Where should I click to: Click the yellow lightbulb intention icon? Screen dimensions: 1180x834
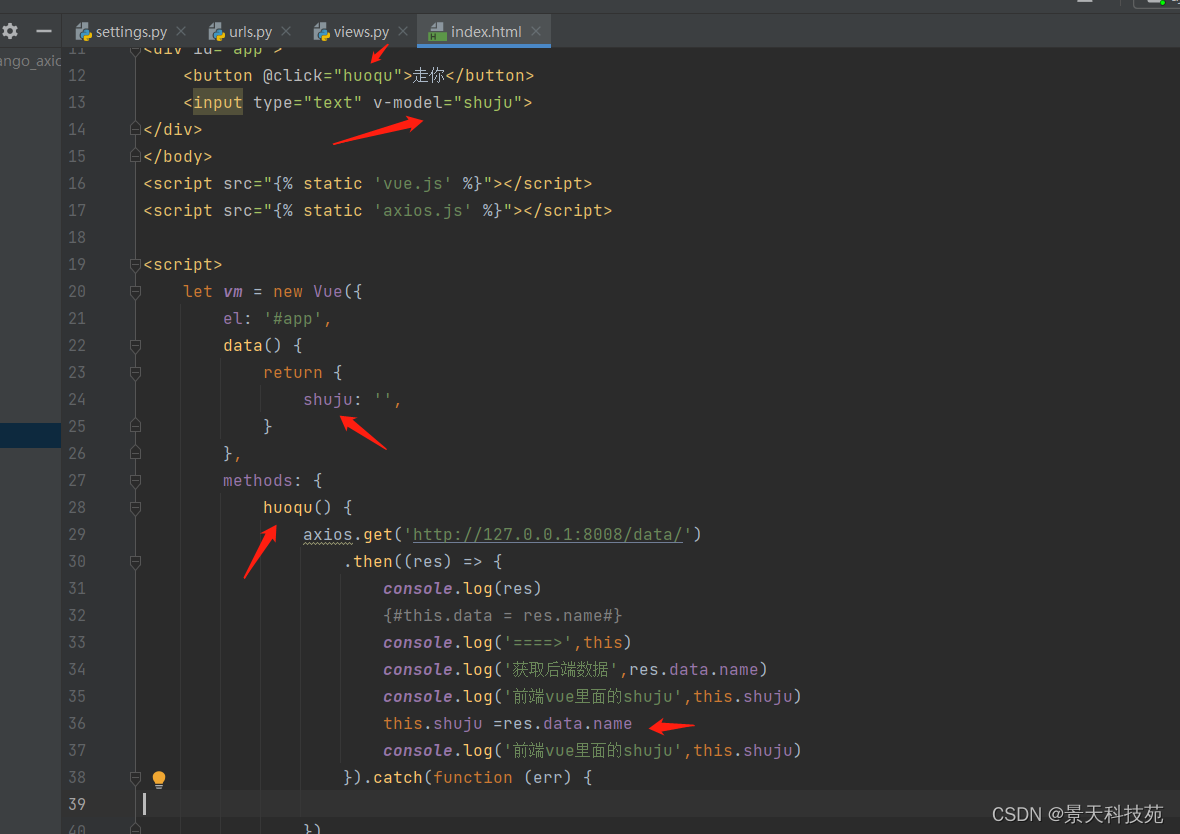159,779
